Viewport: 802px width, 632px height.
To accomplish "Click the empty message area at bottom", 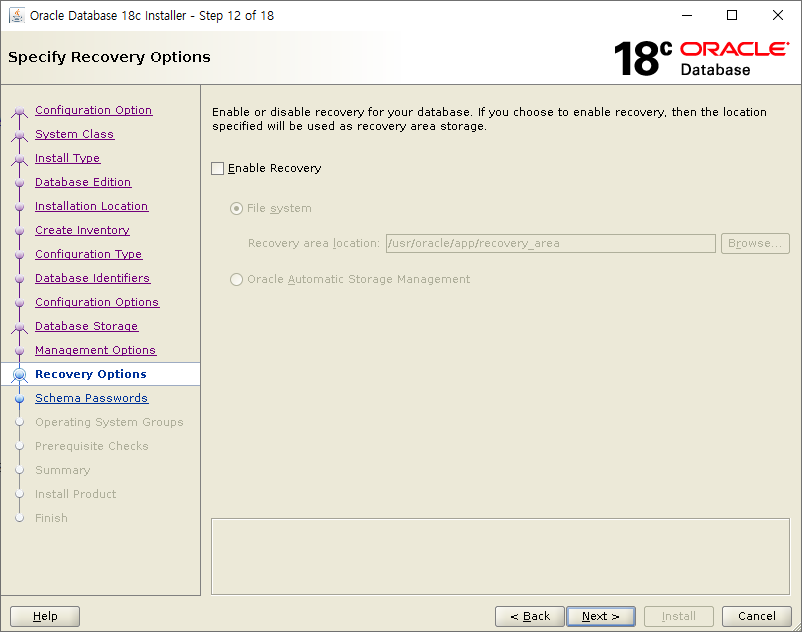I will click(500, 556).
